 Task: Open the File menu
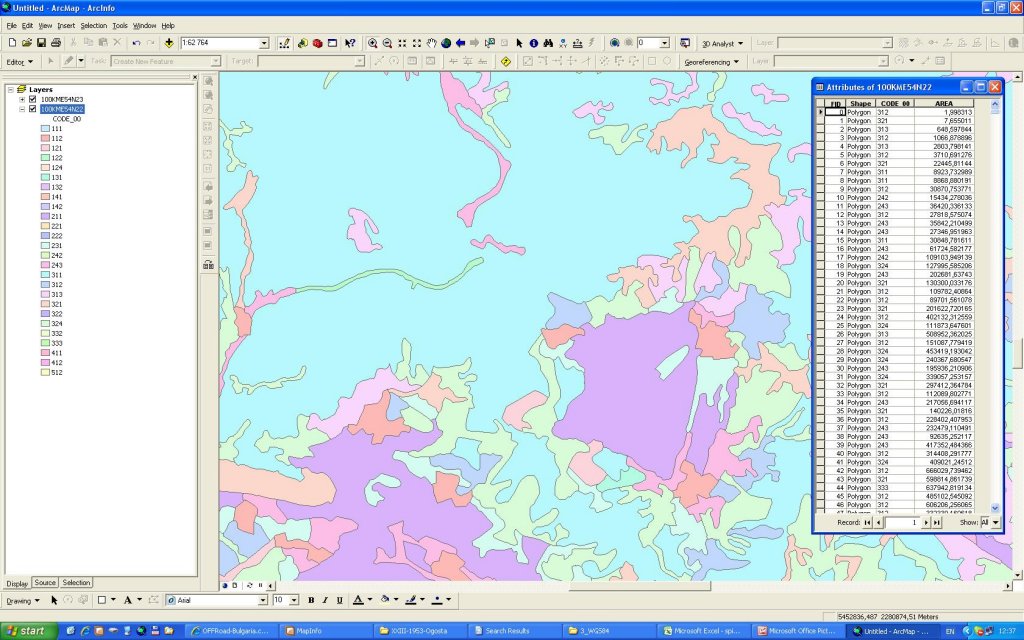11,25
